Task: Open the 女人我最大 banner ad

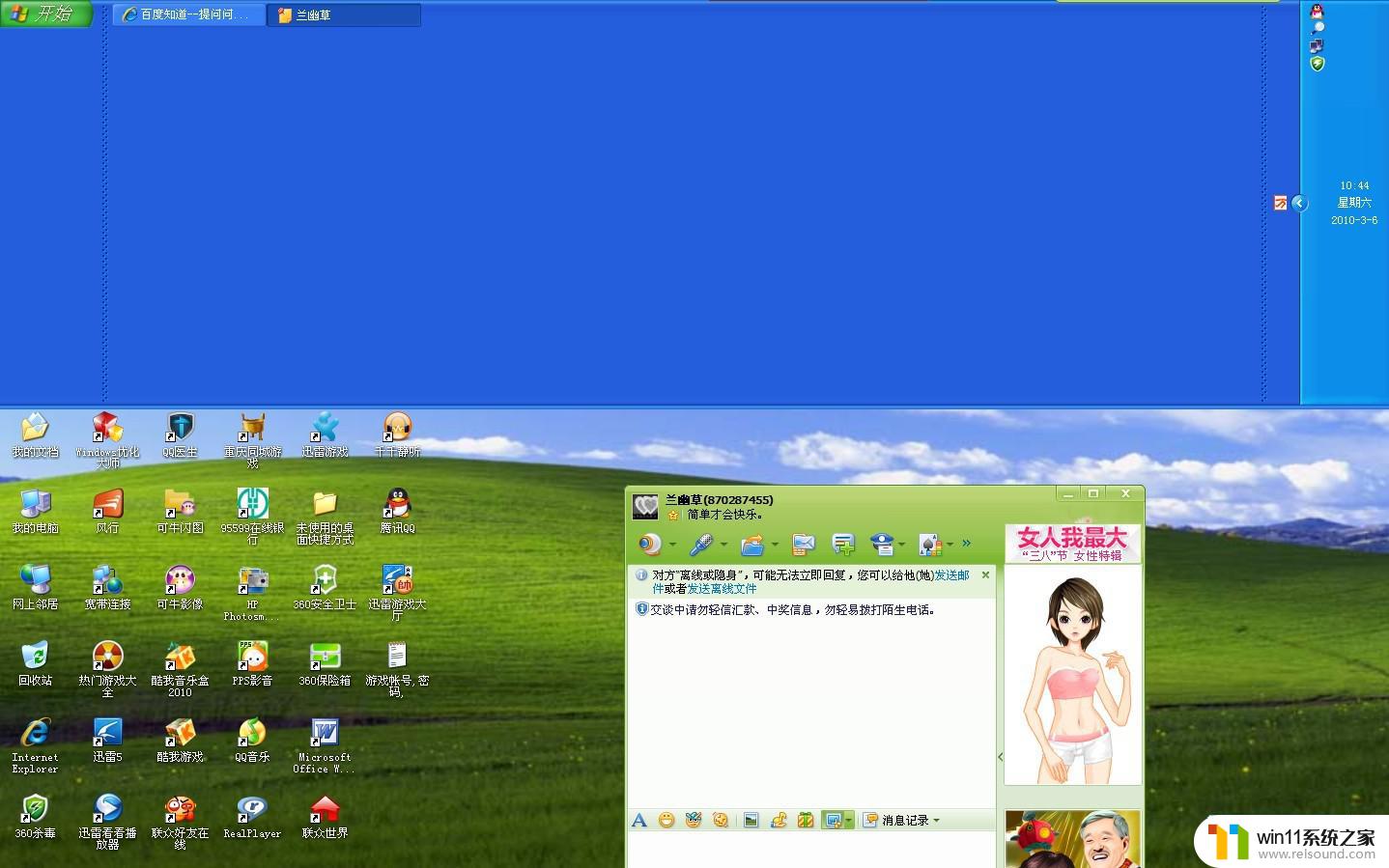Action: click(x=1072, y=544)
